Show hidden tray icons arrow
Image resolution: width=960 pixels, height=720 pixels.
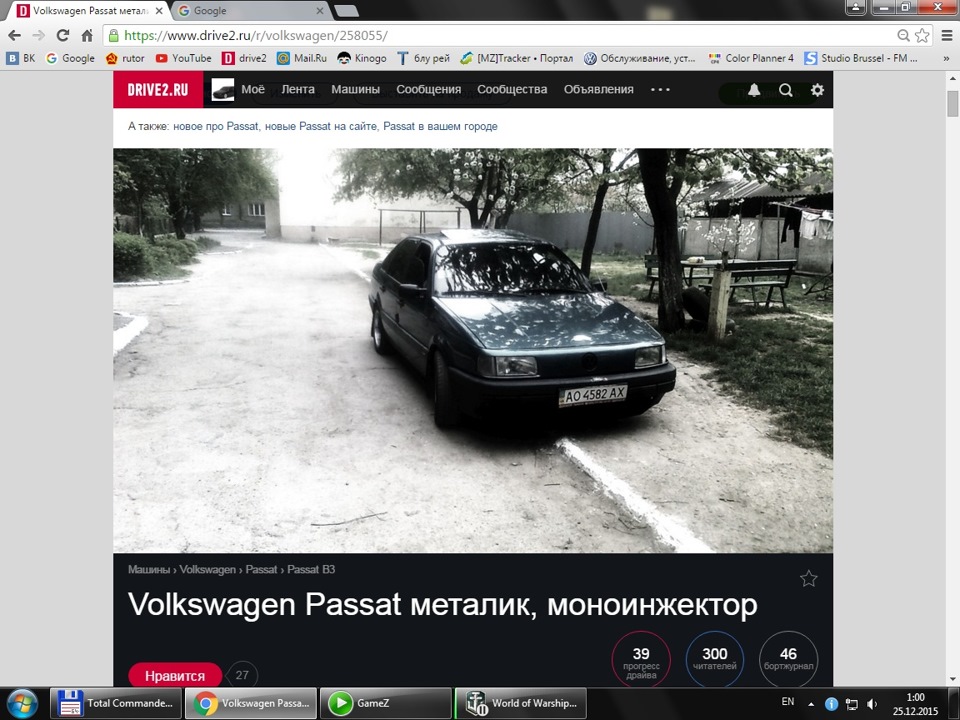coord(811,704)
